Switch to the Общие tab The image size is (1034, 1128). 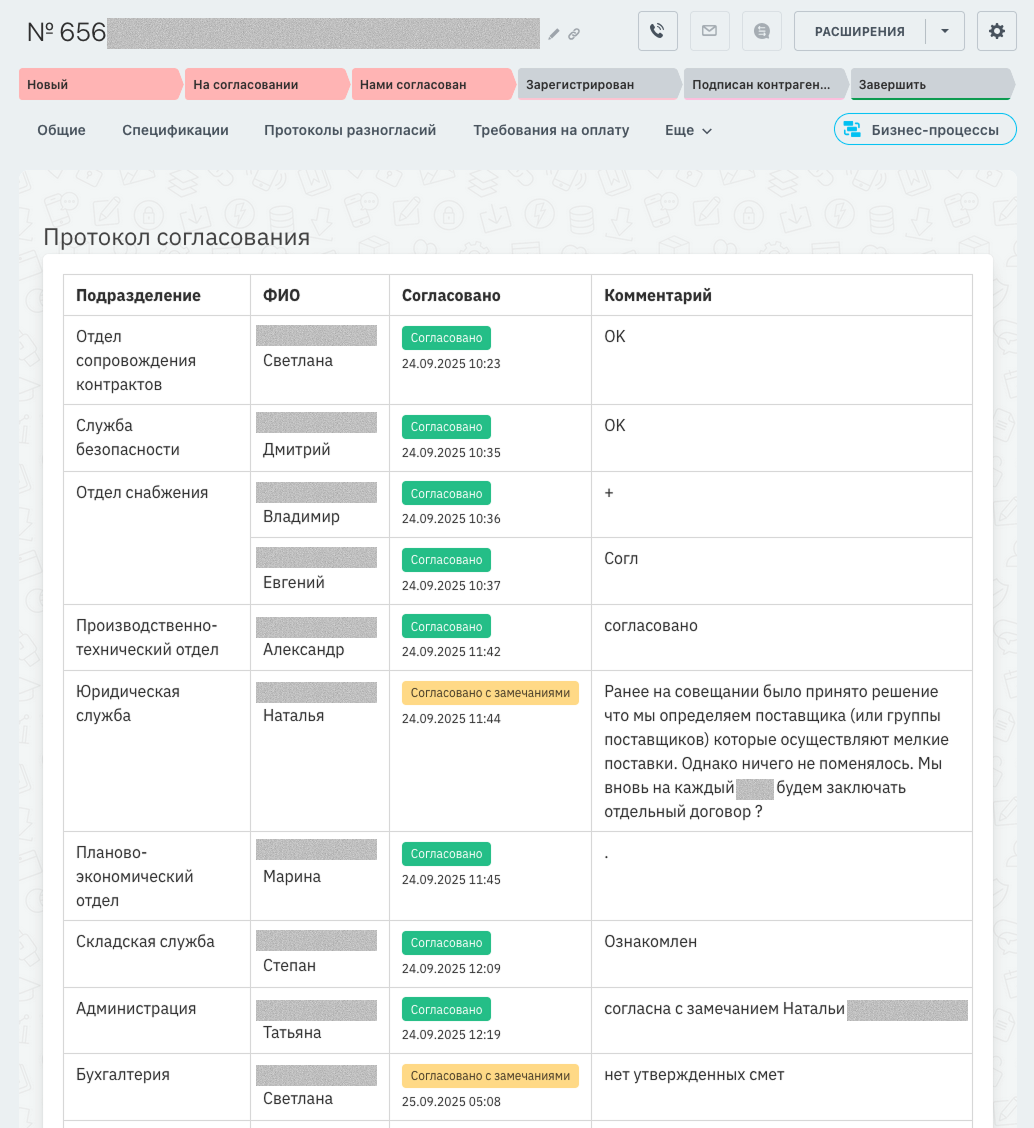click(x=61, y=130)
